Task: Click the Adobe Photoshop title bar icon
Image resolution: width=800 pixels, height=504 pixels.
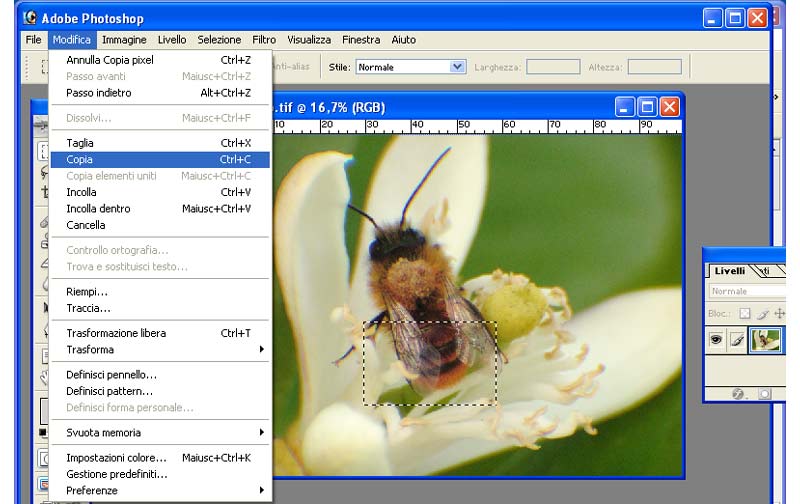Action: pos(30,17)
